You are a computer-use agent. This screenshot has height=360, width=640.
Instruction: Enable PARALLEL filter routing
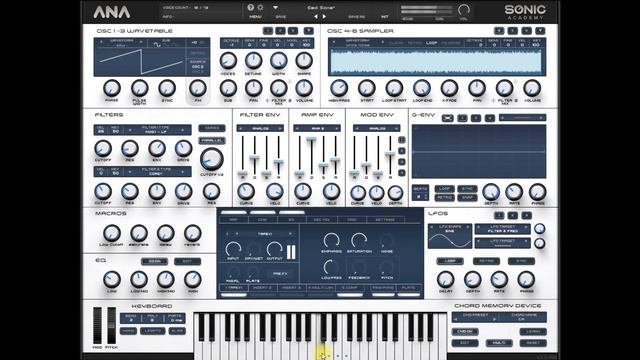click(x=212, y=140)
